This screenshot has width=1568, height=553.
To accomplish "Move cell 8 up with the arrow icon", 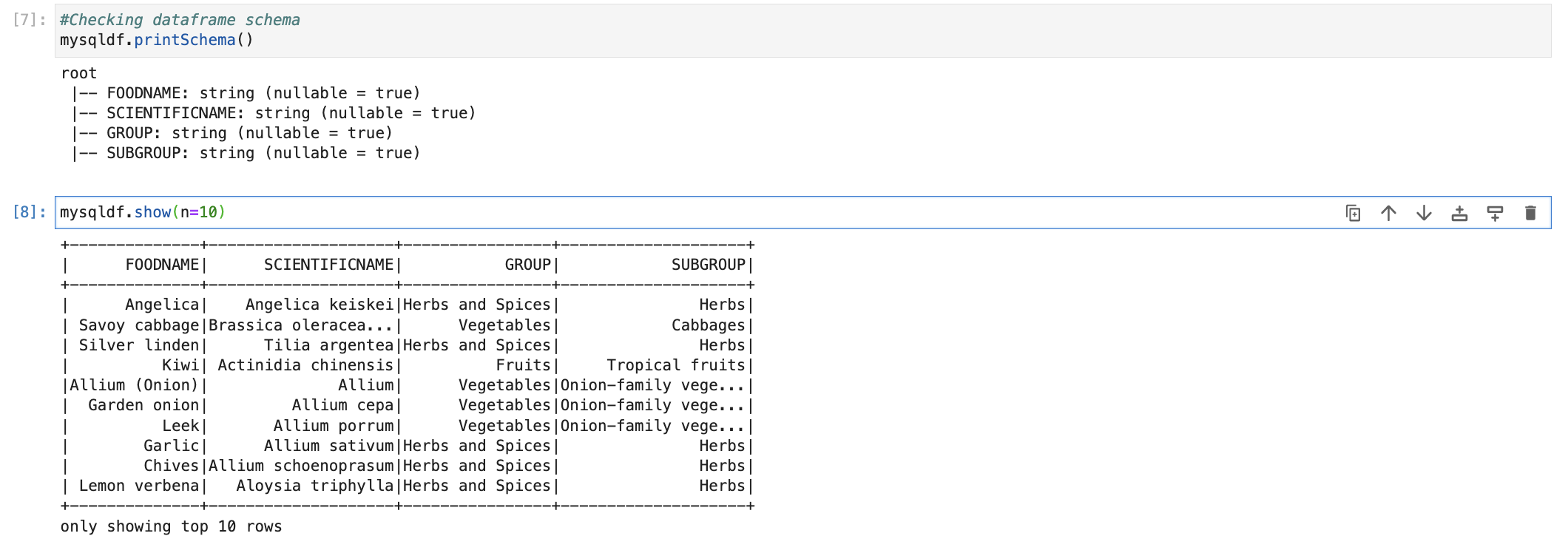I will 1388,214.
